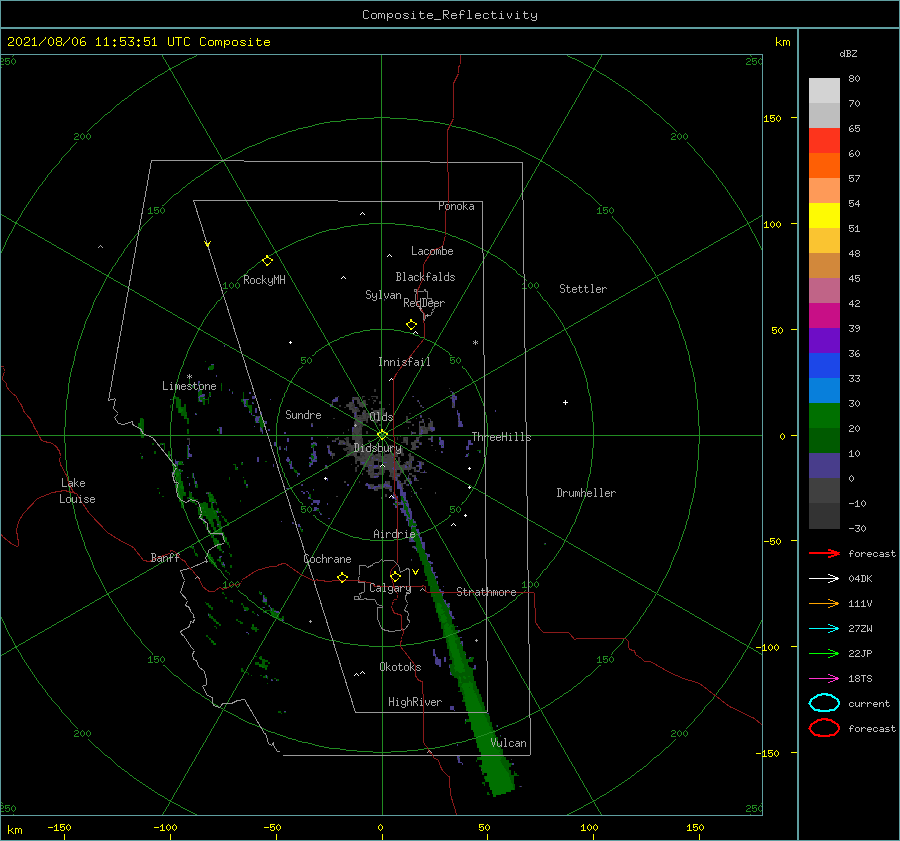Click the asterisk marker east of Innisfail
Viewport: 900px width, 841px height.
[x=475, y=343]
